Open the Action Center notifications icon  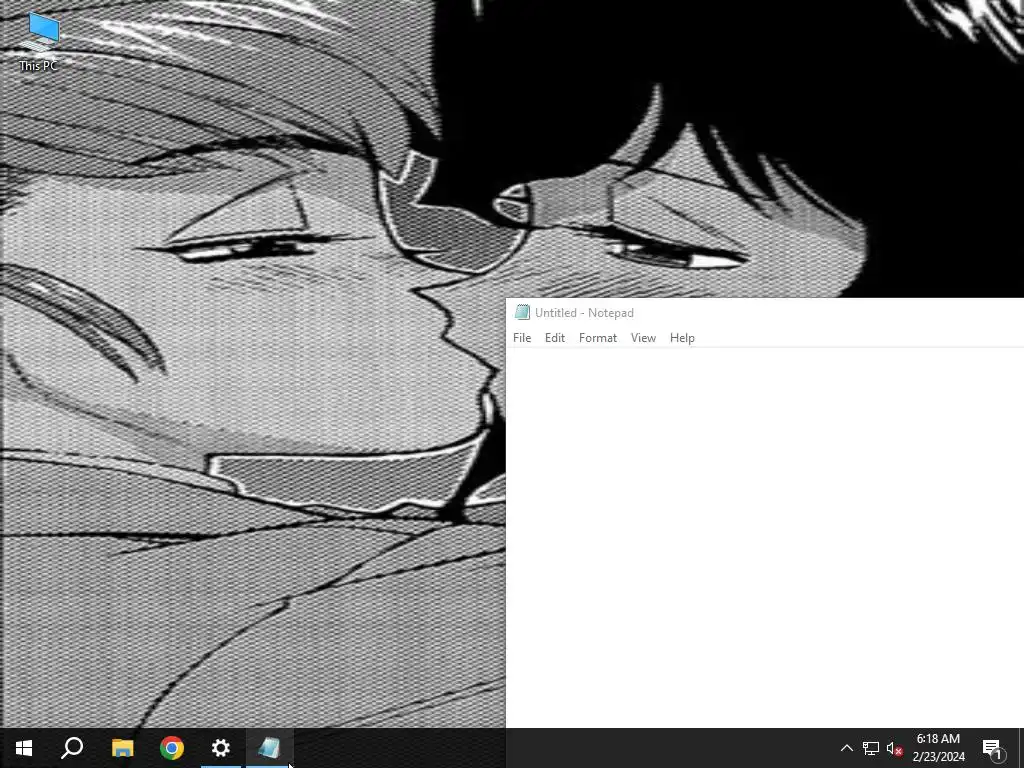pos(993,748)
